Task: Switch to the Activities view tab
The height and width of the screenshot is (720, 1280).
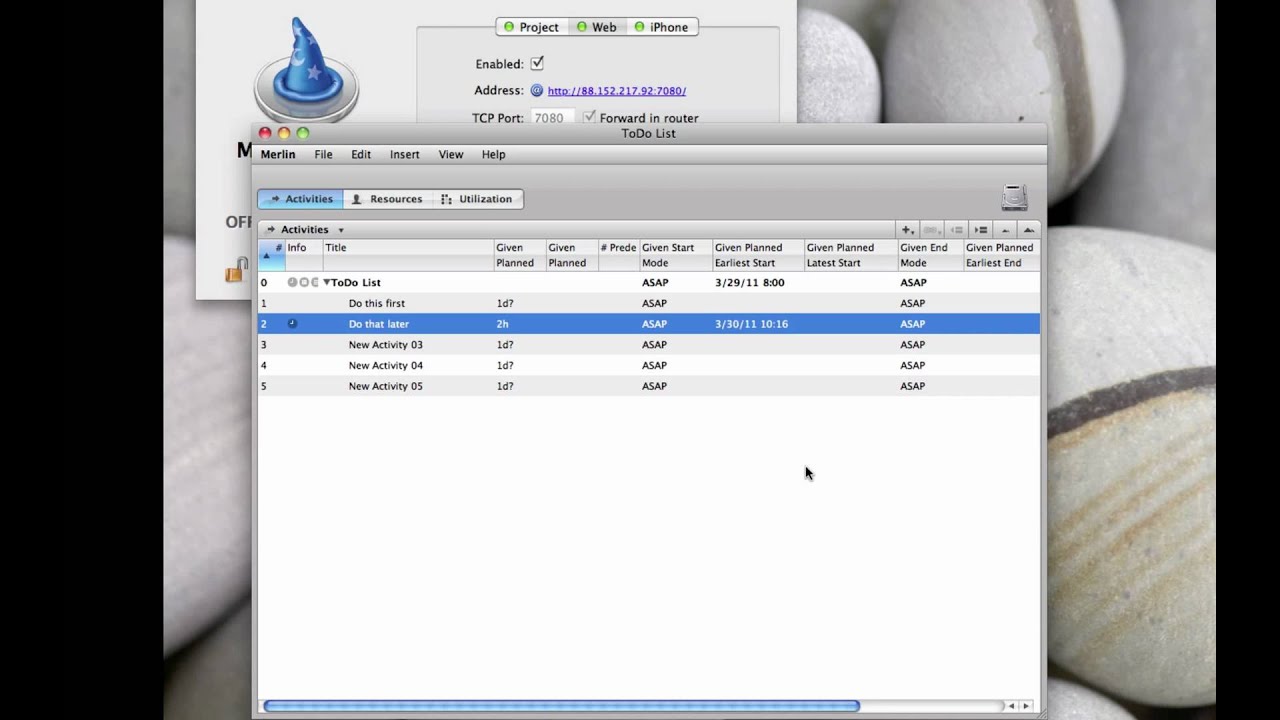Action: pos(300,199)
